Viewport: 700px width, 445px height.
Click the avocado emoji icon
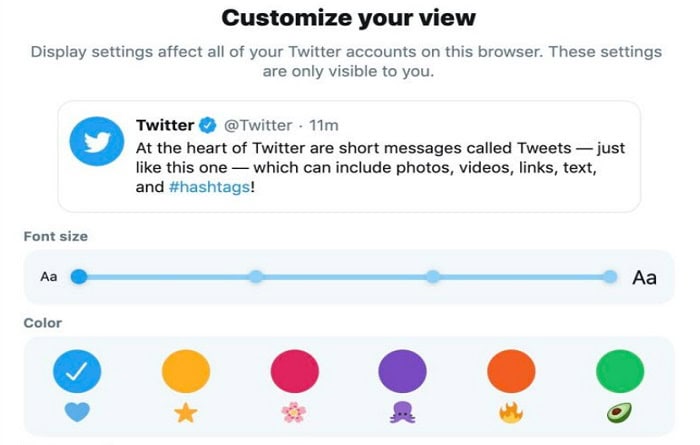620,412
